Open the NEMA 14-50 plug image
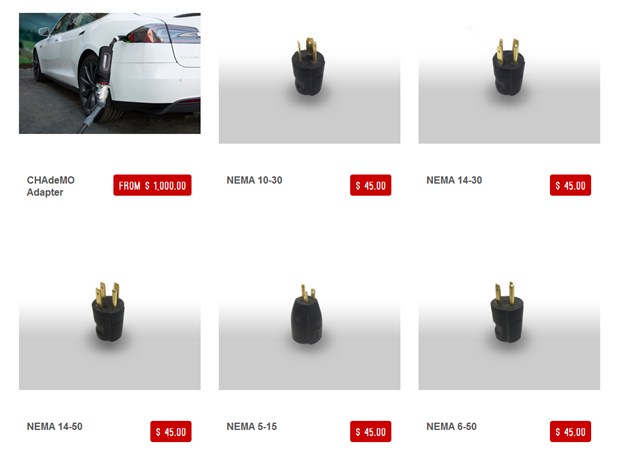Screen dimensions: 620x457 110,325
